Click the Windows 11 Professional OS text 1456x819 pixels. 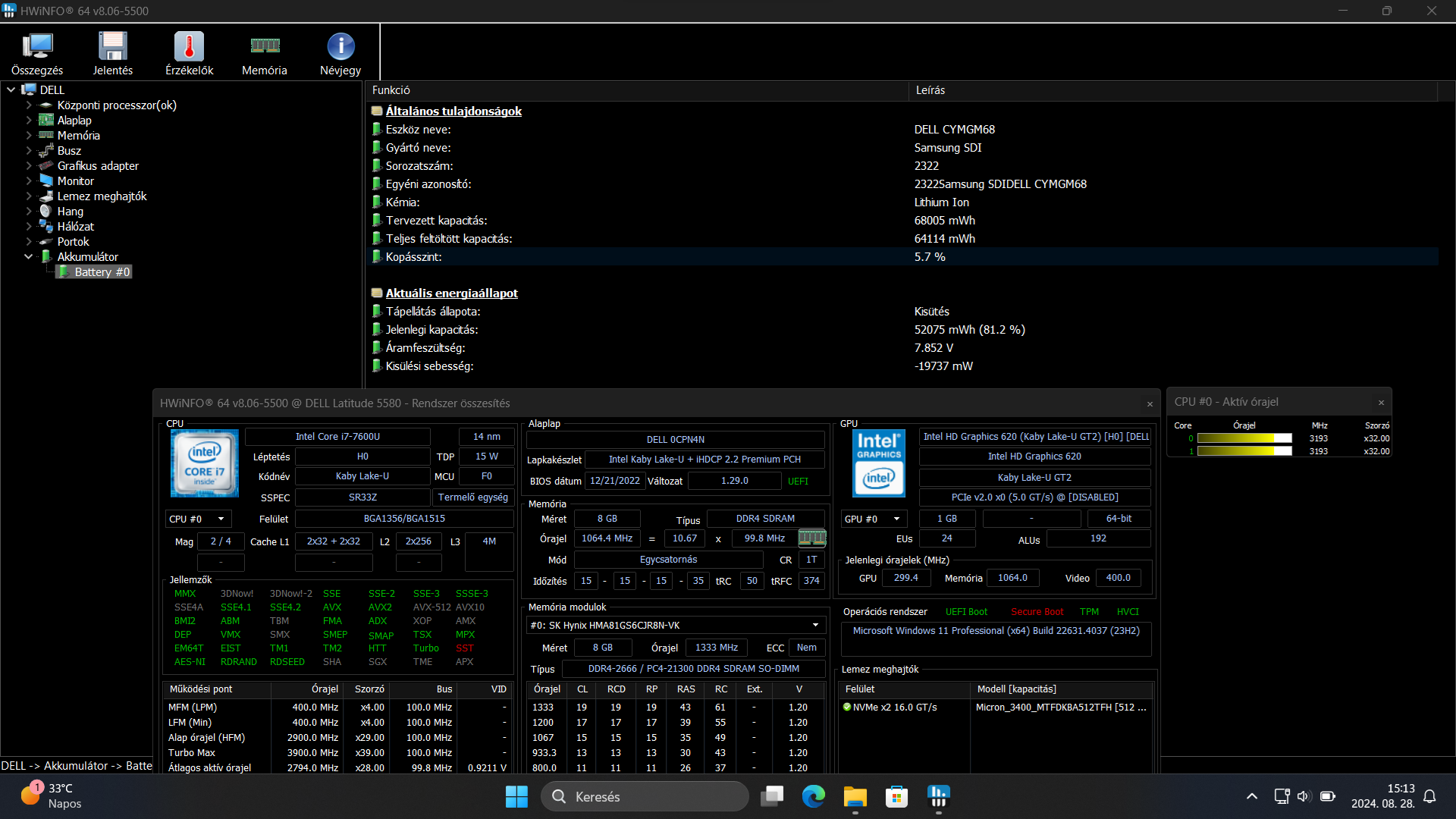[x=996, y=630]
